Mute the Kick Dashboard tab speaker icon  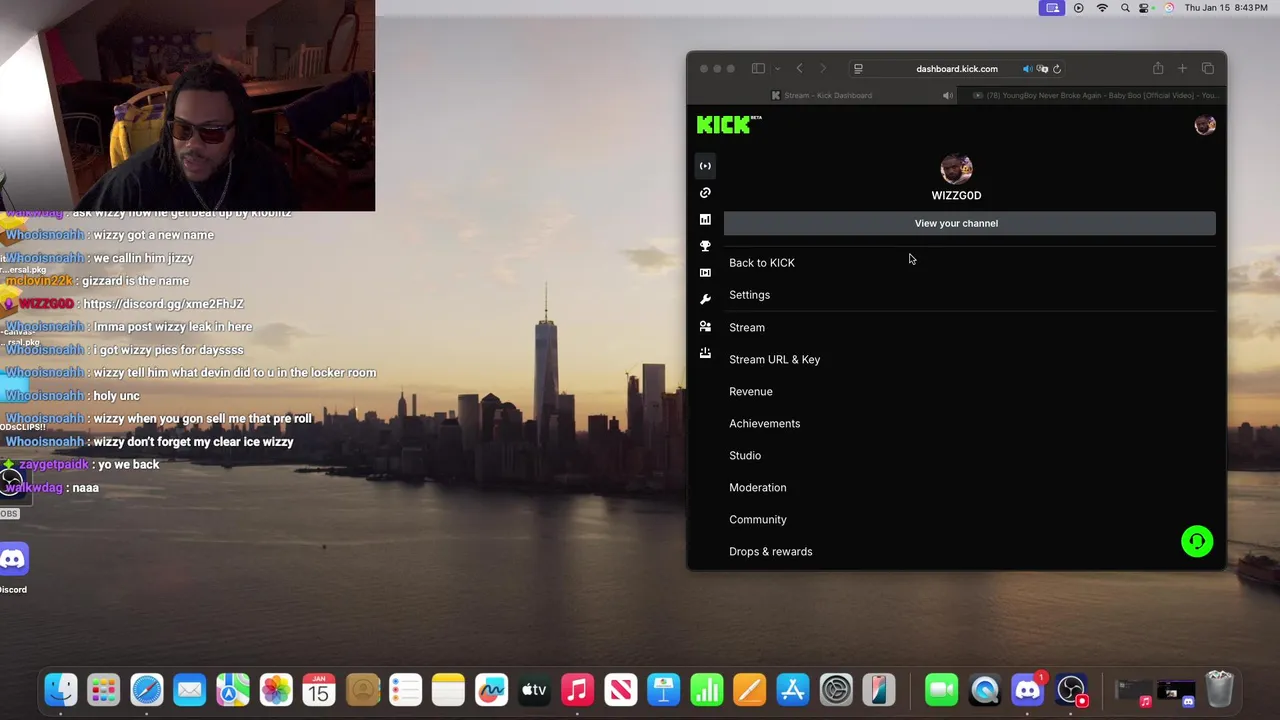[x=947, y=95]
